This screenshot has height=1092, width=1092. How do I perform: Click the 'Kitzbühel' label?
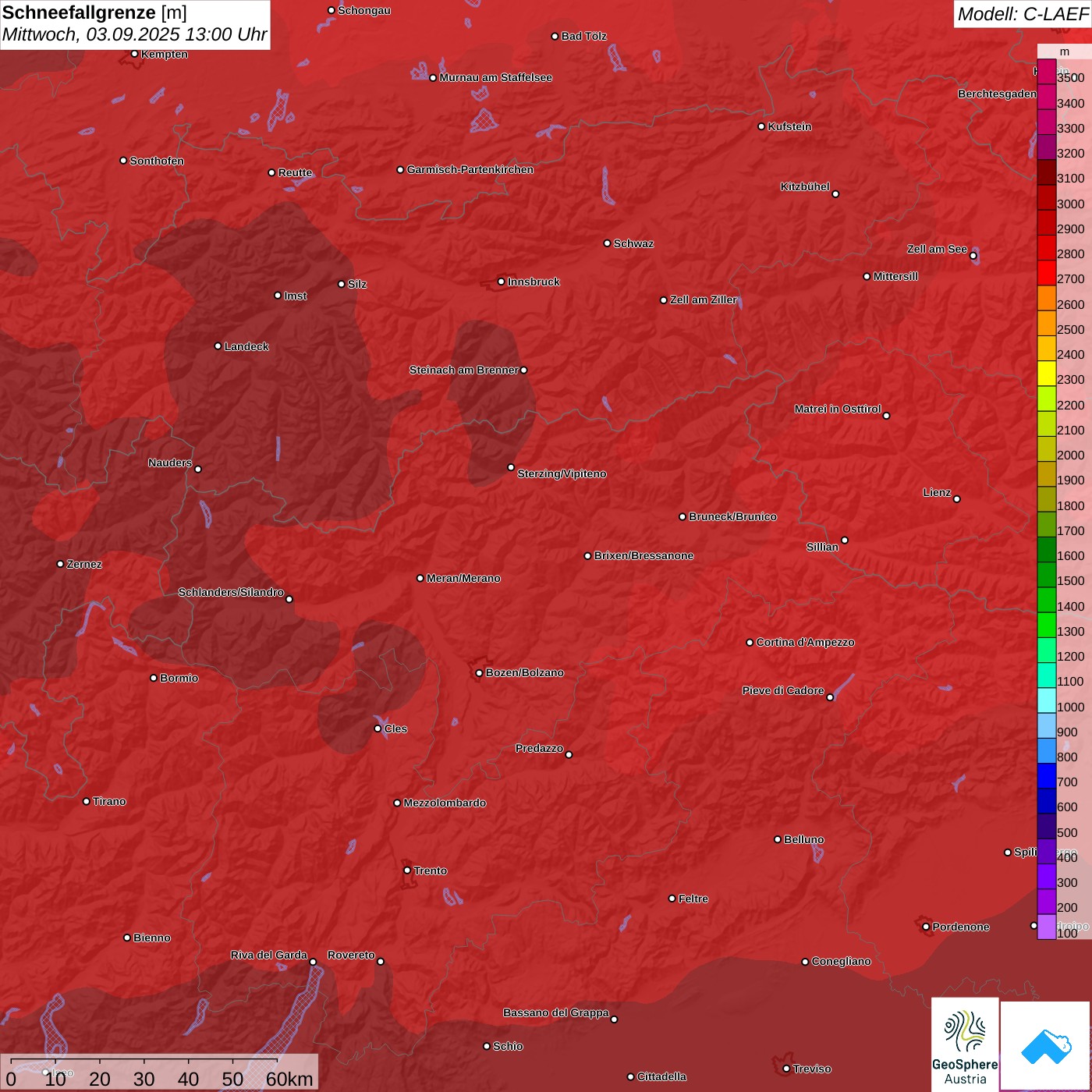point(805,186)
